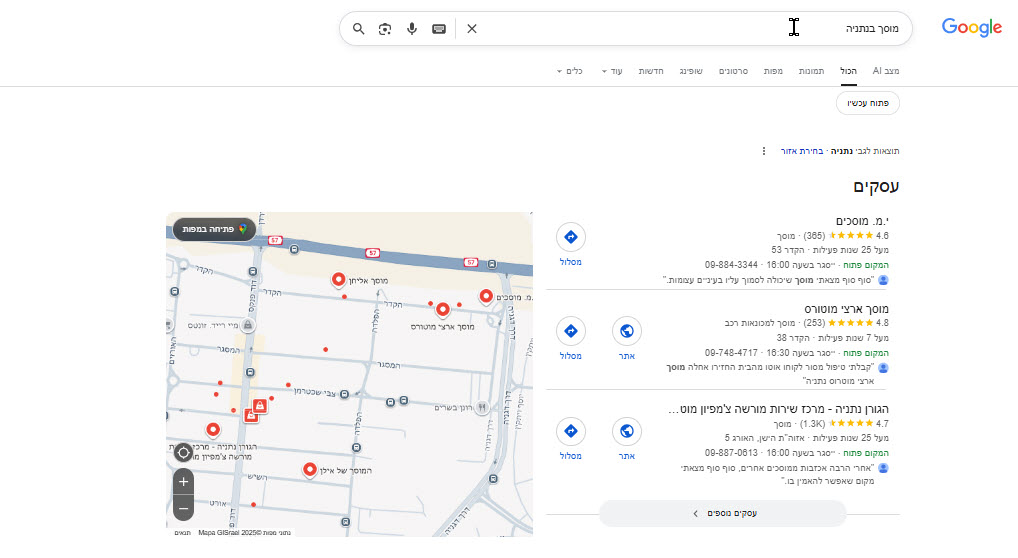Click phone number 09-887-0613

pos(732,453)
